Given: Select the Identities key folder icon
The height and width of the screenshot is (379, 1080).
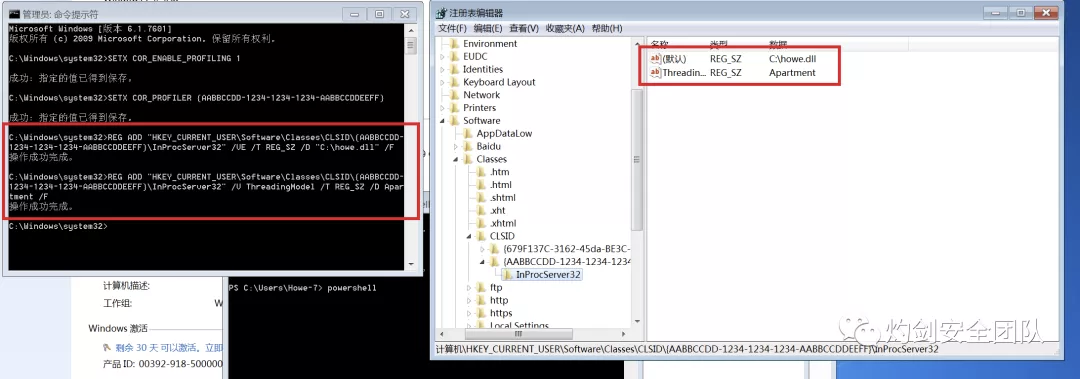Looking at the screenshot, I should click(x=455, y=70).
